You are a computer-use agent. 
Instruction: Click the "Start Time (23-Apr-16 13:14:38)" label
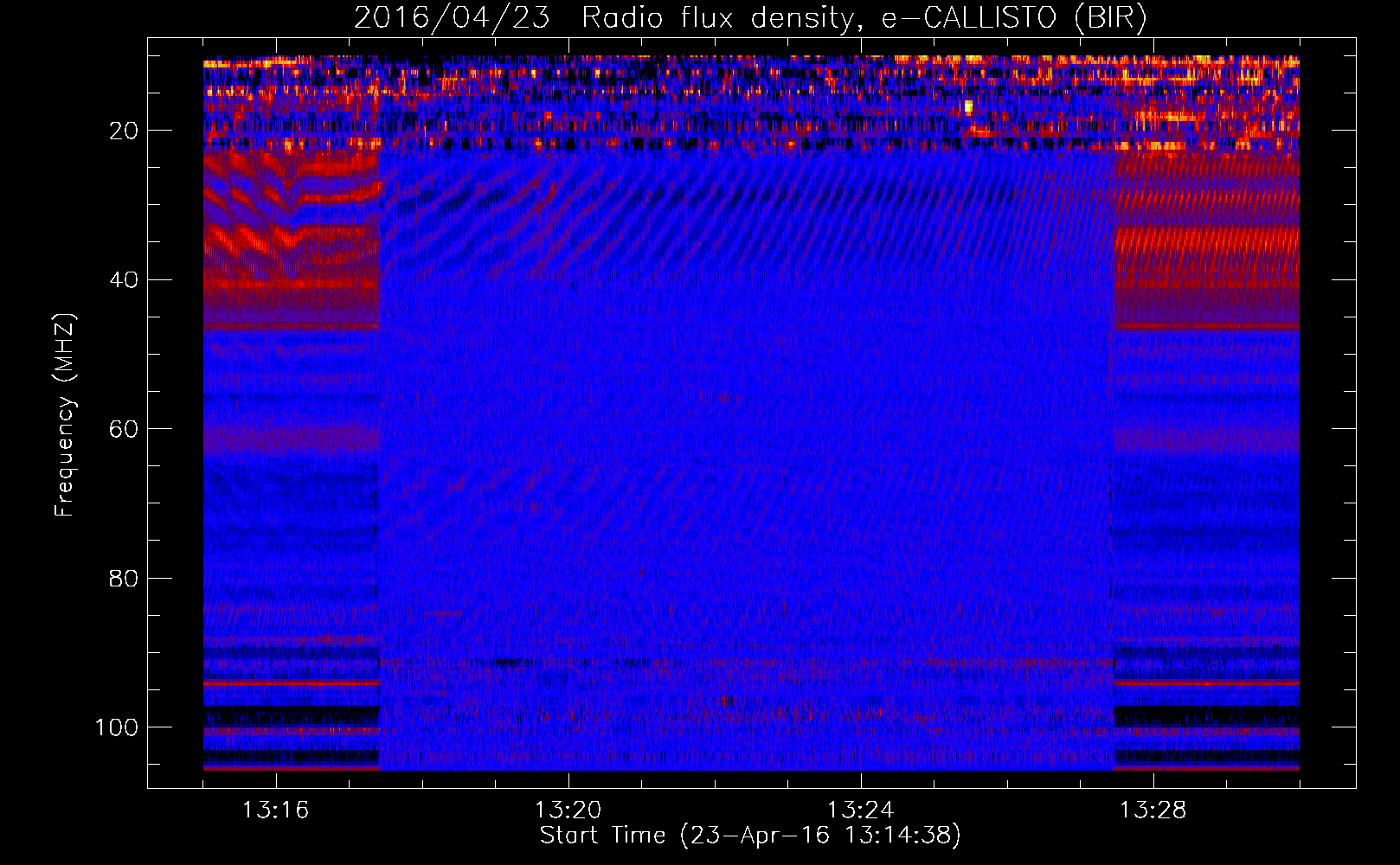pos(750,836)
